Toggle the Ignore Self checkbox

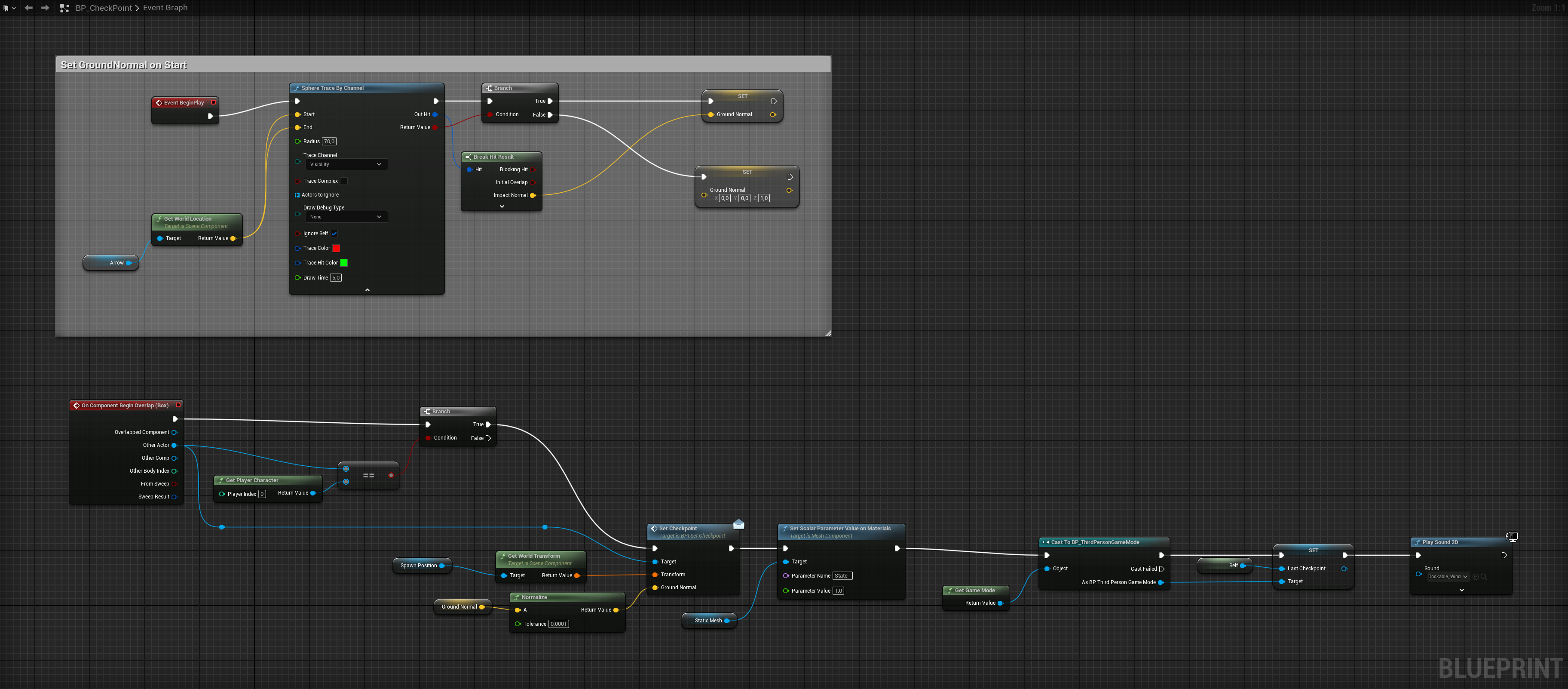click(334, 233)
